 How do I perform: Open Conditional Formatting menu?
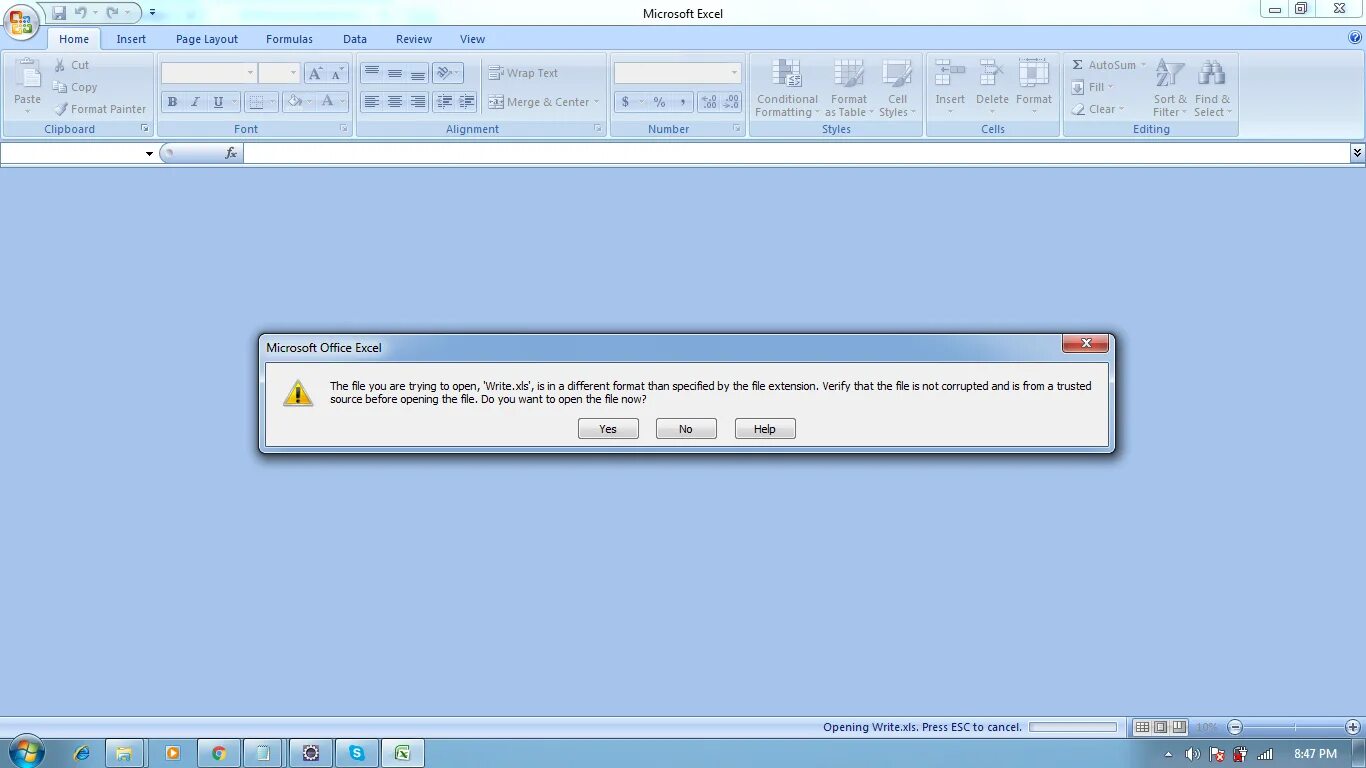tap(787, 88)
